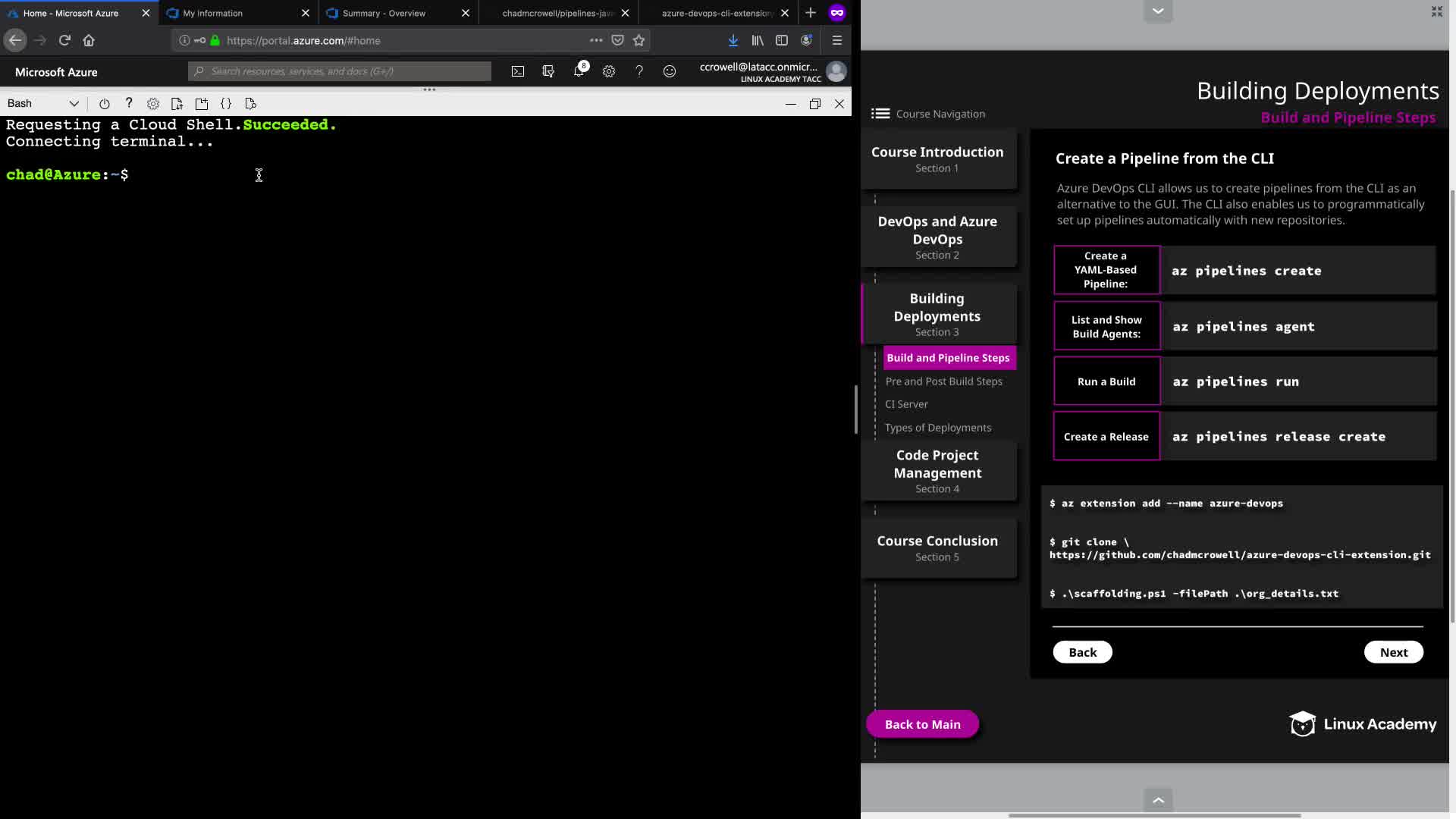Click the feedback smiley icon
This screenshot has height=819, width=1456.
[x=670, y=71]
